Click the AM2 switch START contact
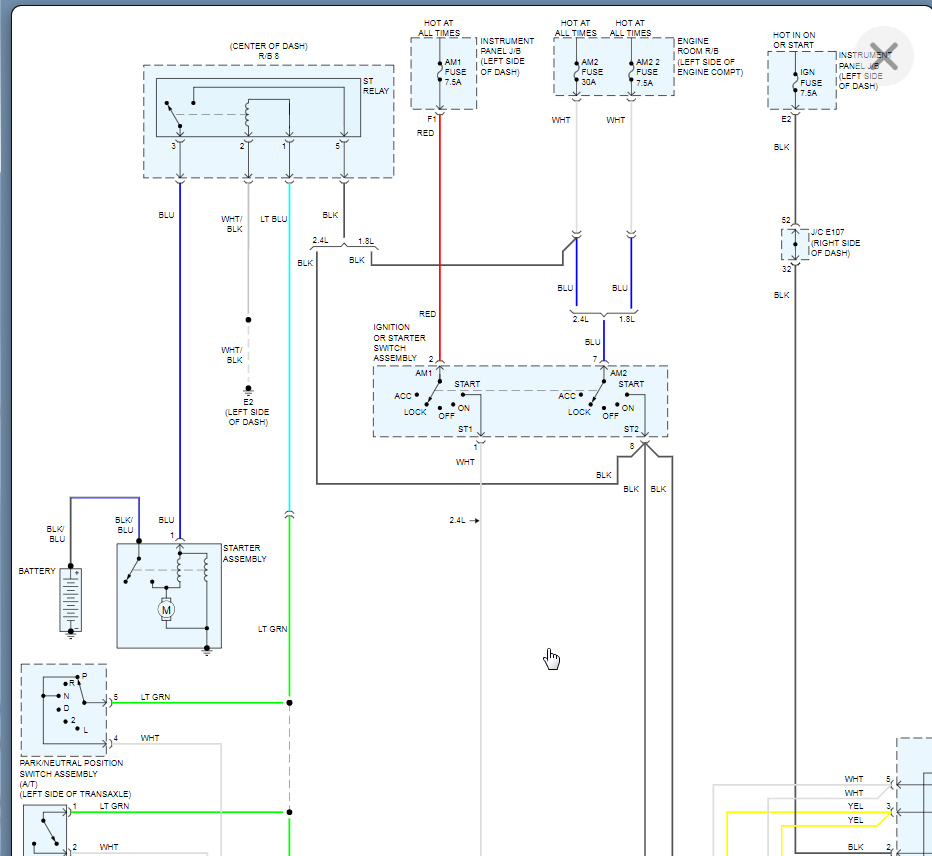 click(x=627, y=394)
